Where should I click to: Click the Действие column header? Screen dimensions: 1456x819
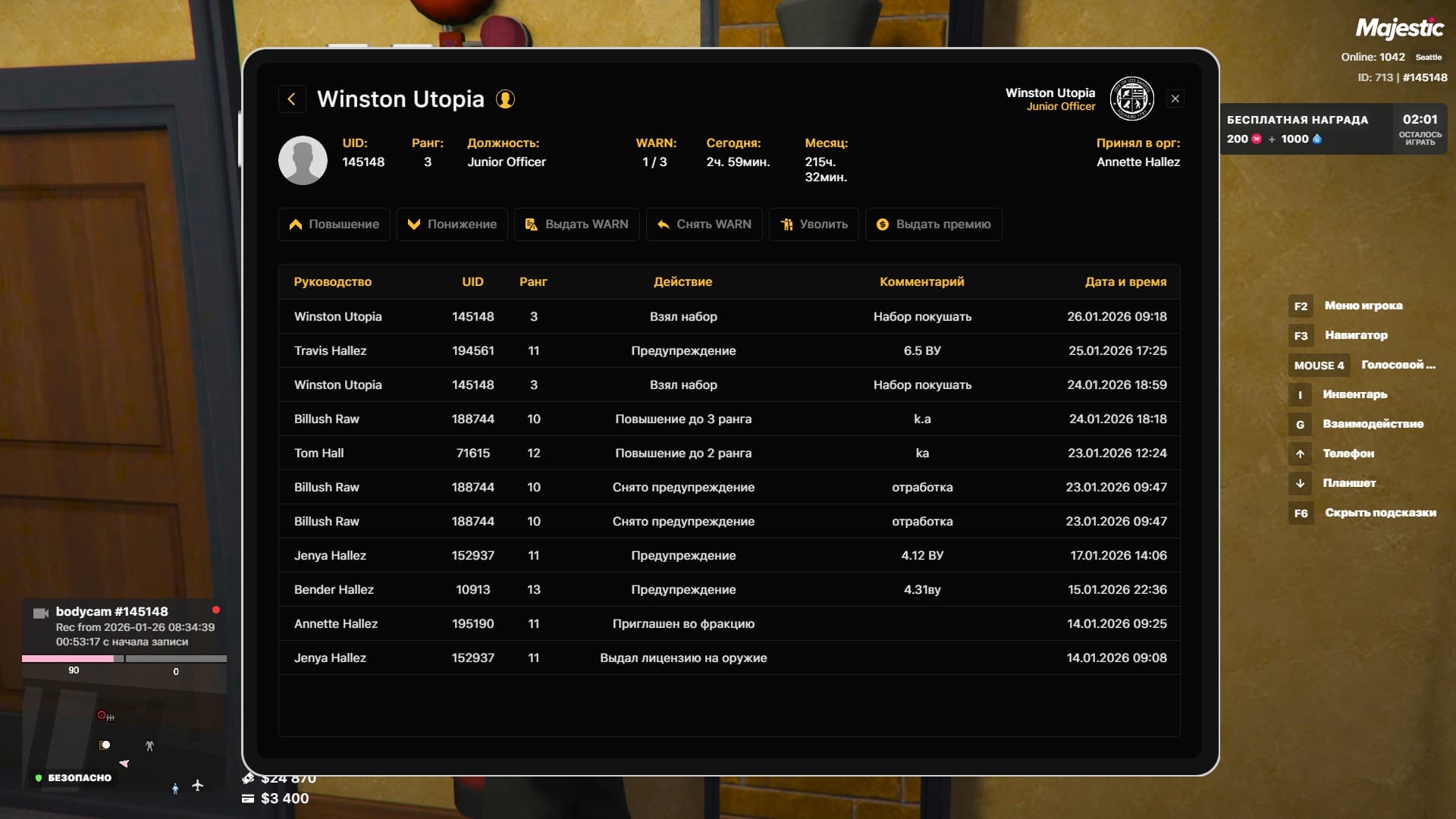[682, 281]
